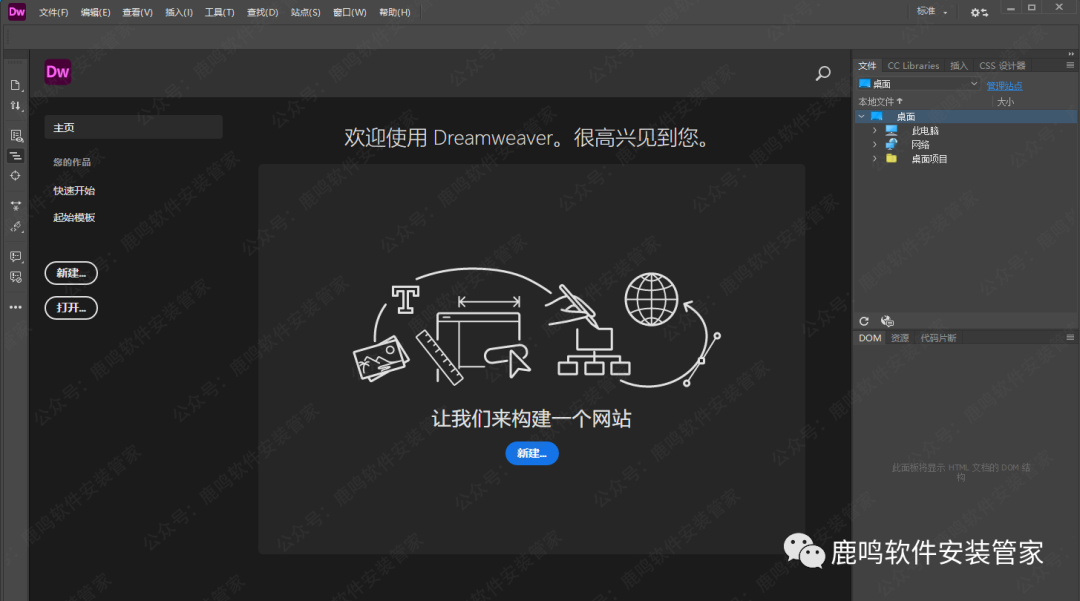The image size is (1080, 601).
Task: Collapse the 桌面 root site node
Action: click(862, 115)
